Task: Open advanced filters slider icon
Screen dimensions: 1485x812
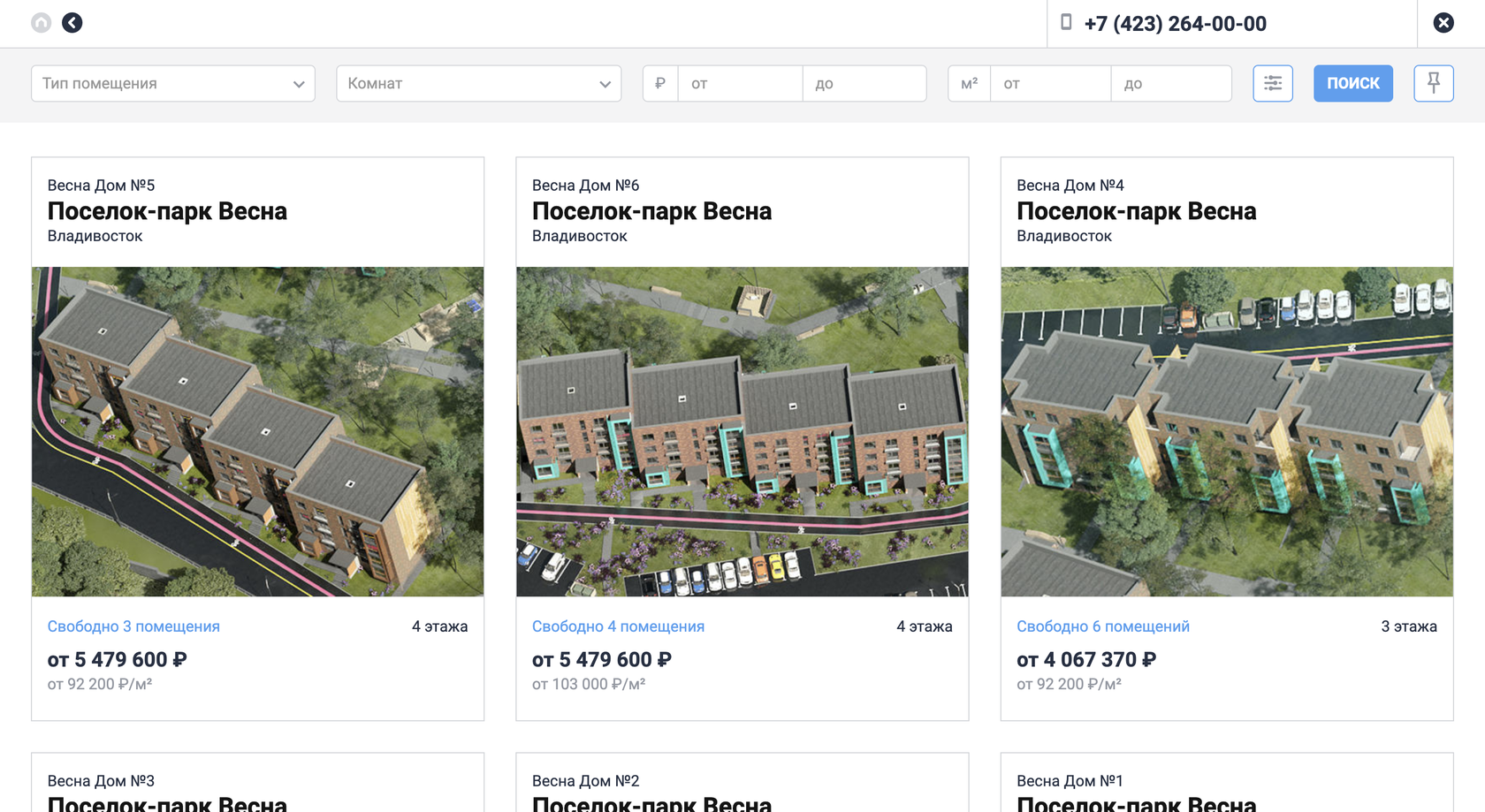Action: click(x=1273, y=83)
